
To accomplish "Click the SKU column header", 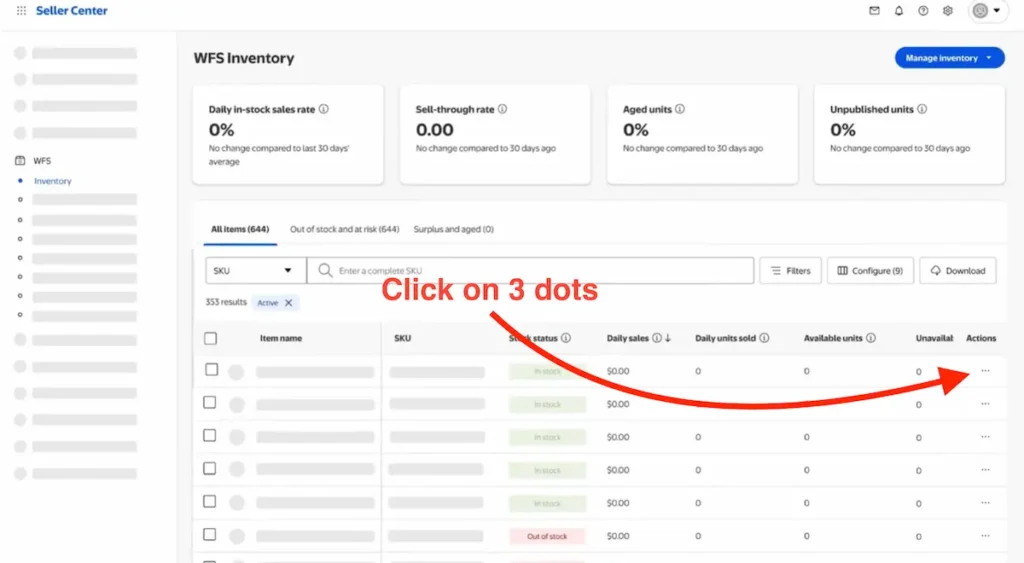I will coord(402,338).
